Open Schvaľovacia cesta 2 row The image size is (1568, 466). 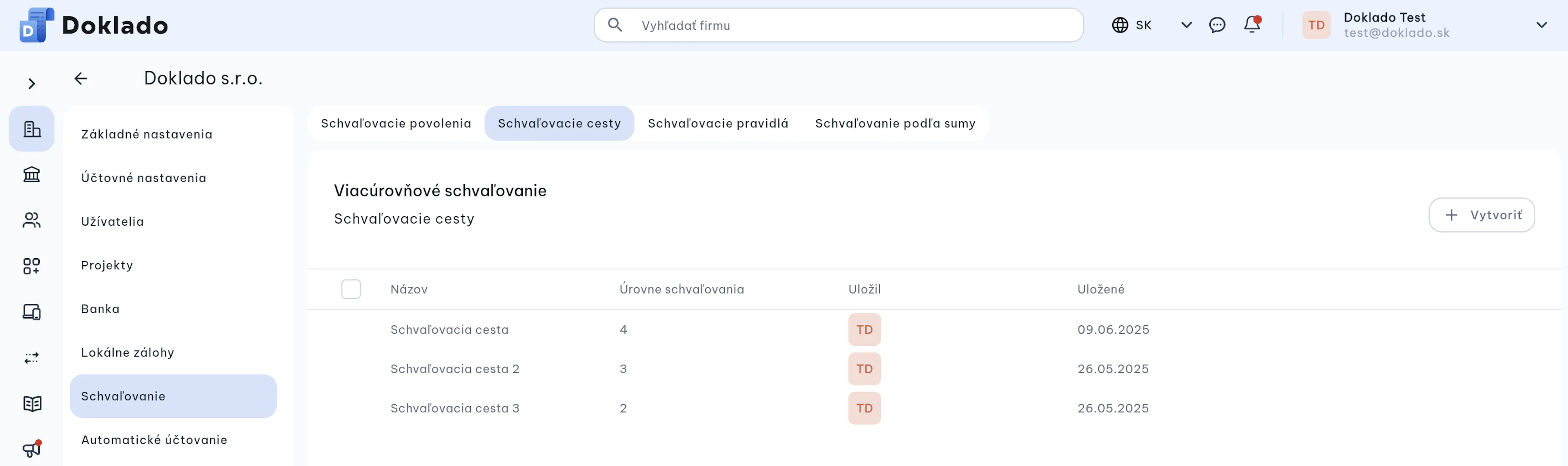pos(933,369)
